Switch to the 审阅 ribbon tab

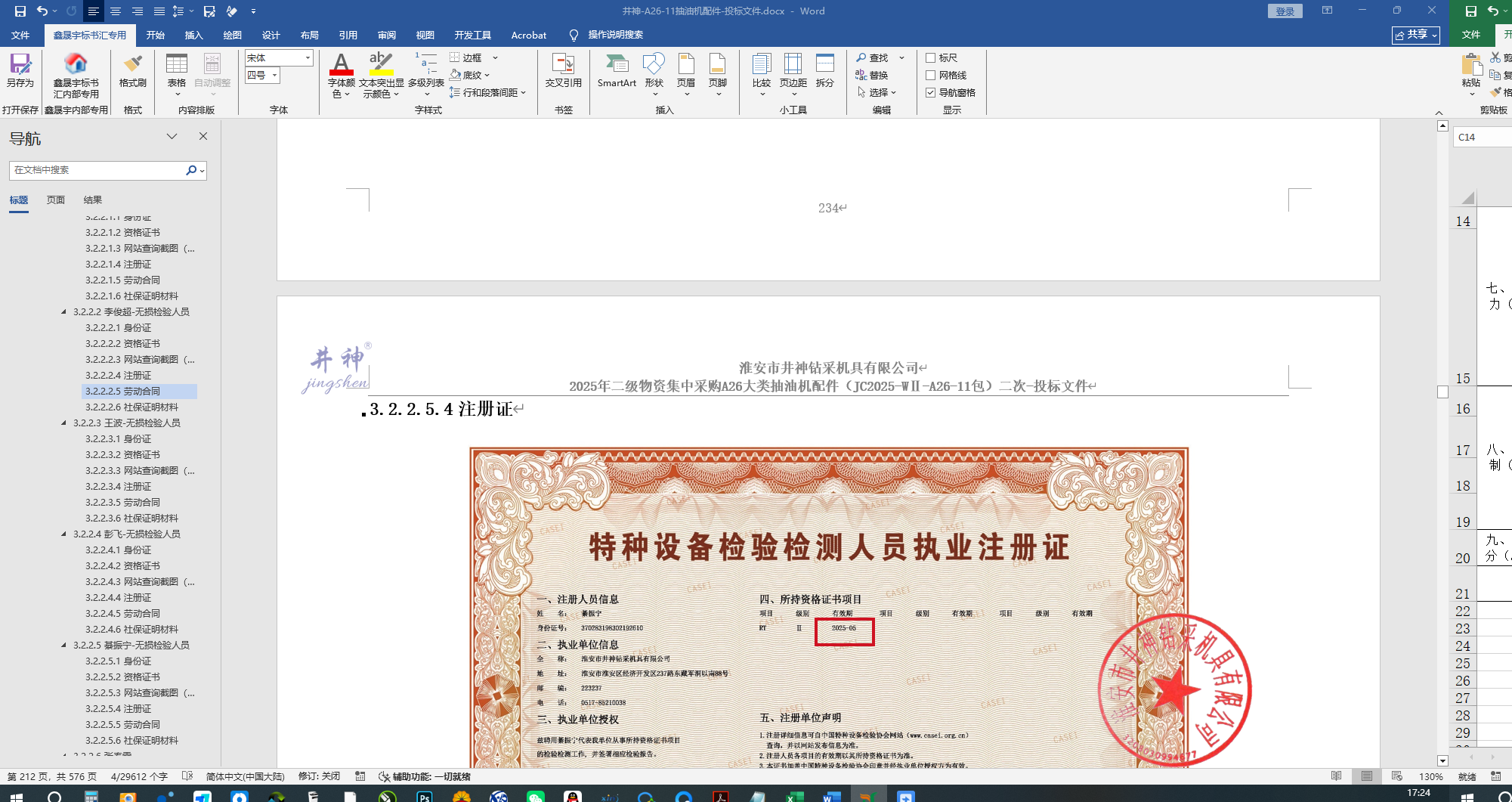pyautogui.click(x=387, y=35)
